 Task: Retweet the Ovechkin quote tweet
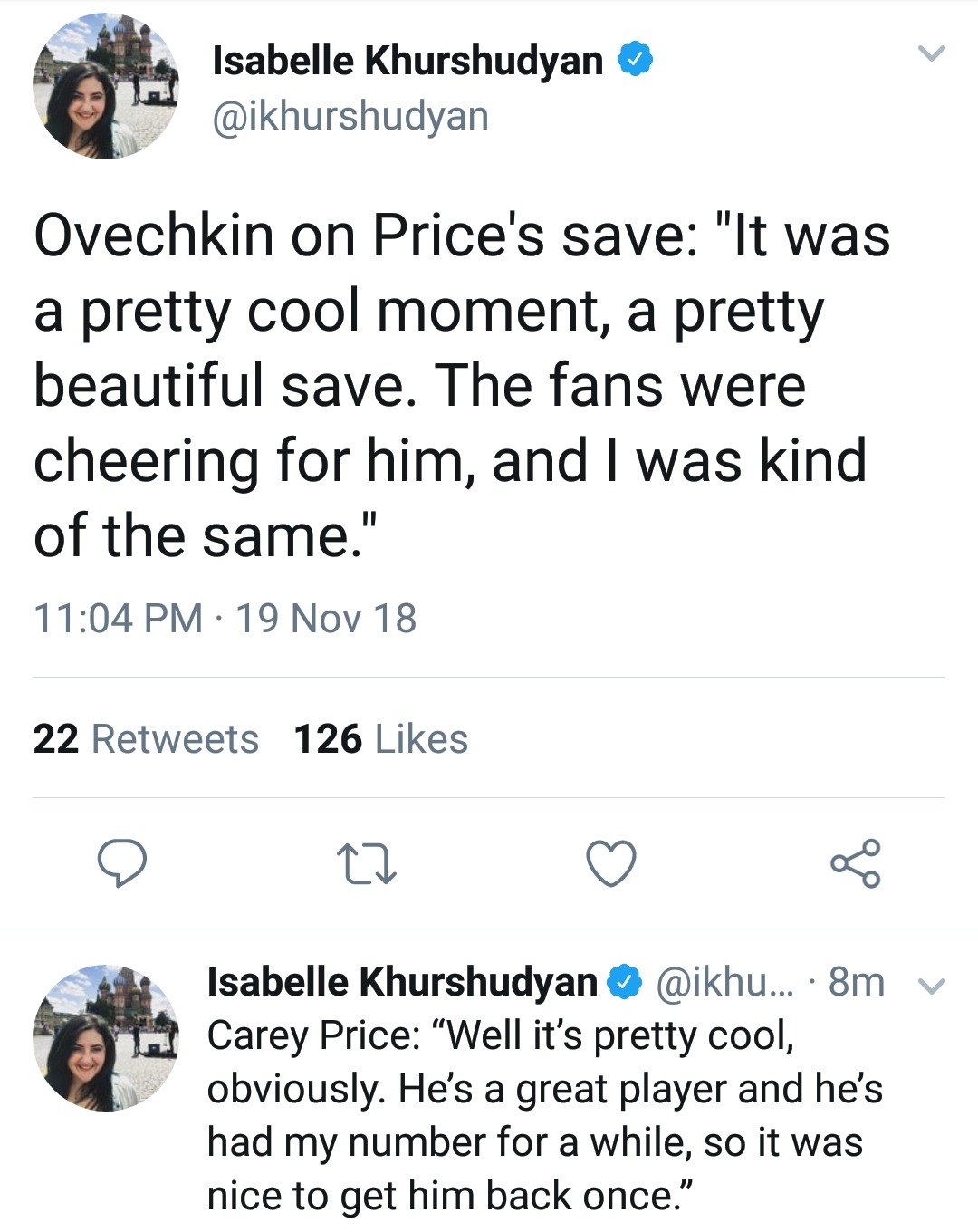(366, 863)
